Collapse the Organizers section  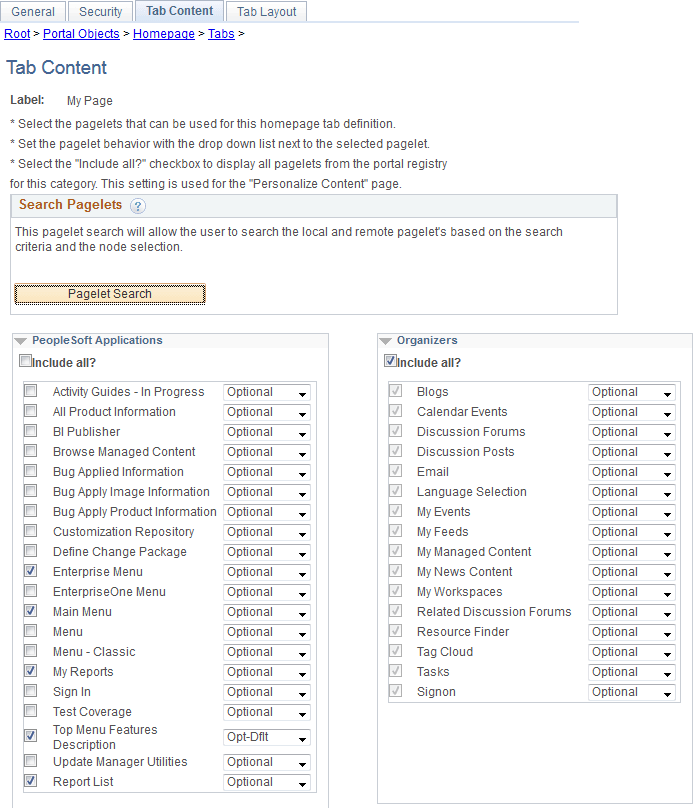[385, 340]
